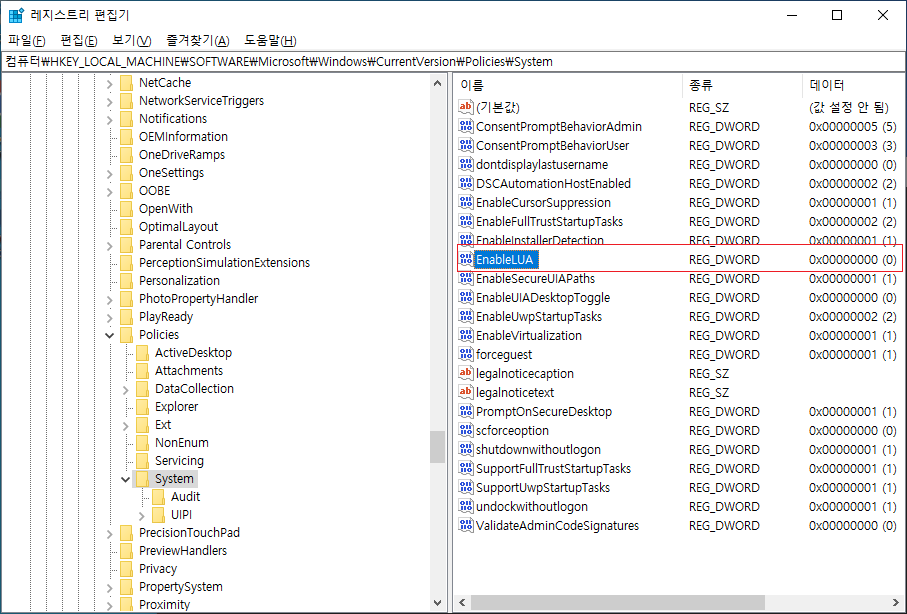907x614 pixels.
Task: Select the ActiveDesktop key
Action: 193,352
